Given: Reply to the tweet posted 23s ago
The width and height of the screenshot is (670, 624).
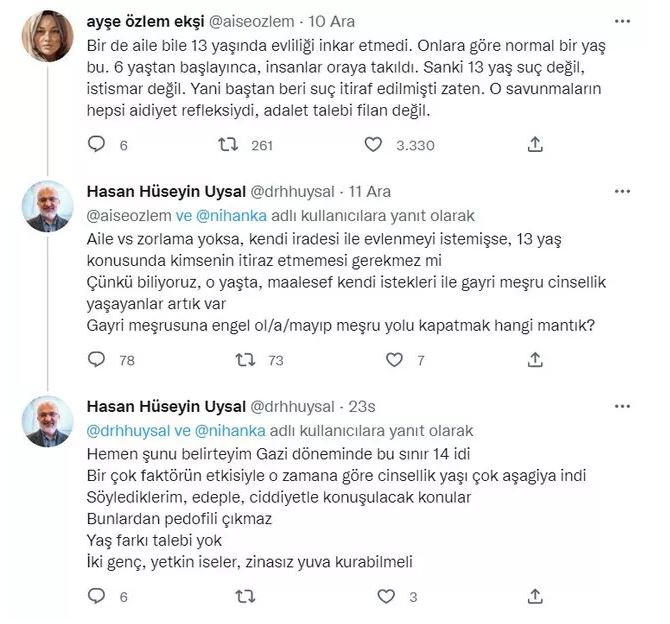Looking at the screenshot, I should point(96,597).
